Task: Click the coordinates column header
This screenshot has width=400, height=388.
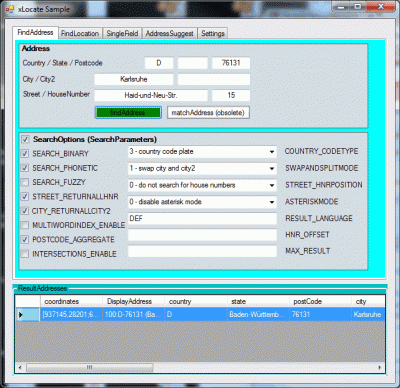Action: pyautogui.click(x=71, y=301)
